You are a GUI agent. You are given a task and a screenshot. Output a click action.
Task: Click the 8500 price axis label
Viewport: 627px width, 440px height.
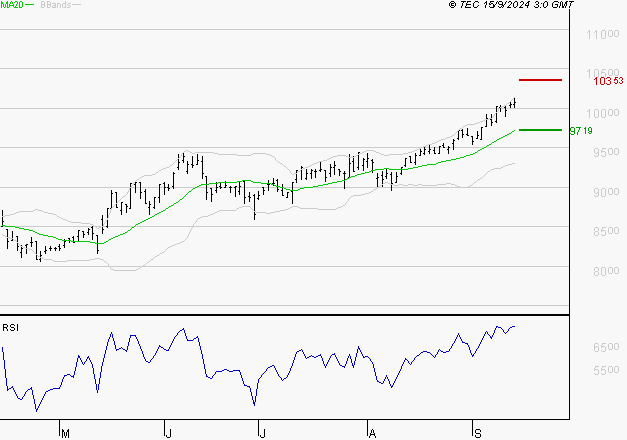(x=606, y=231)
